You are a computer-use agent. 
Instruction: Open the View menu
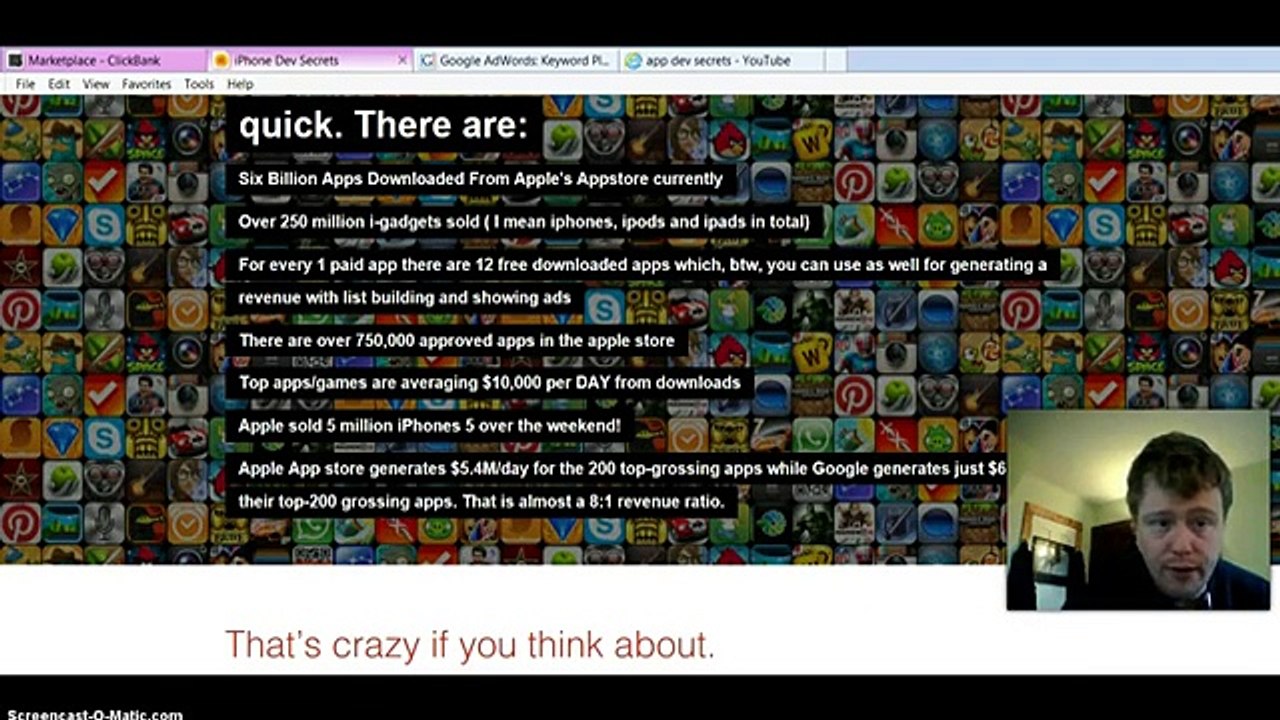[96, 84]
